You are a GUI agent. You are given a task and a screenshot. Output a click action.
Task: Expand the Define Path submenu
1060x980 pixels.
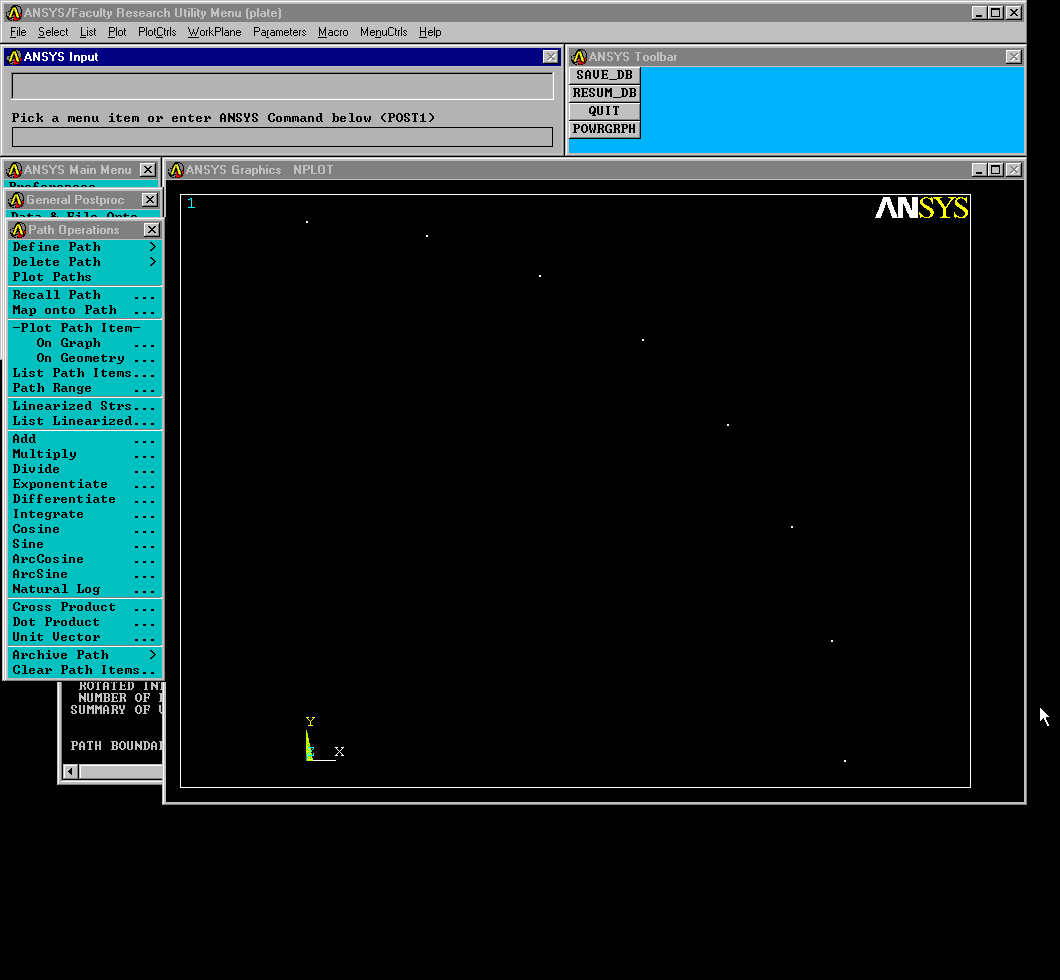(84, 247)
